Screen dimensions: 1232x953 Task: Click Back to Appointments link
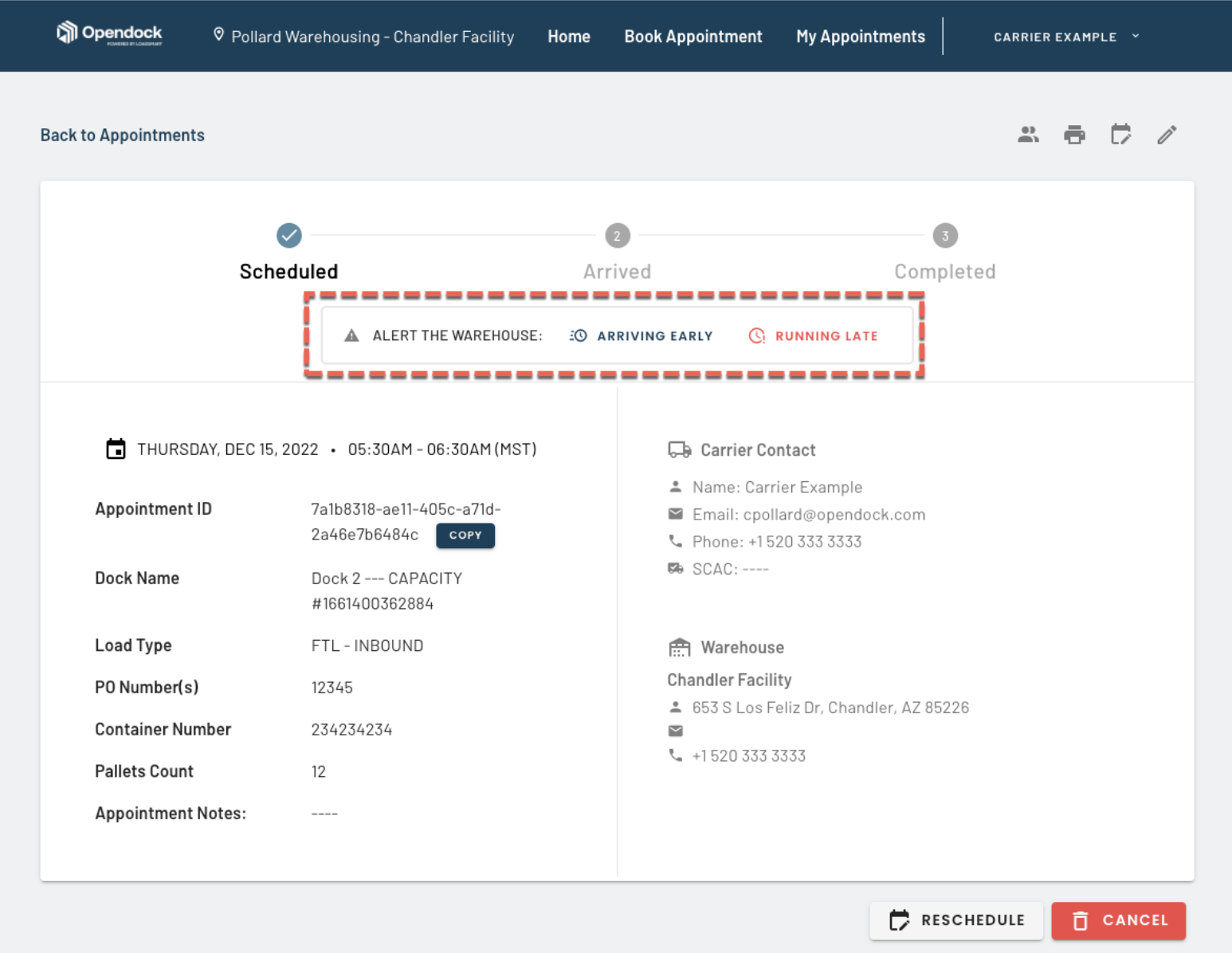(x=123, y=135)
